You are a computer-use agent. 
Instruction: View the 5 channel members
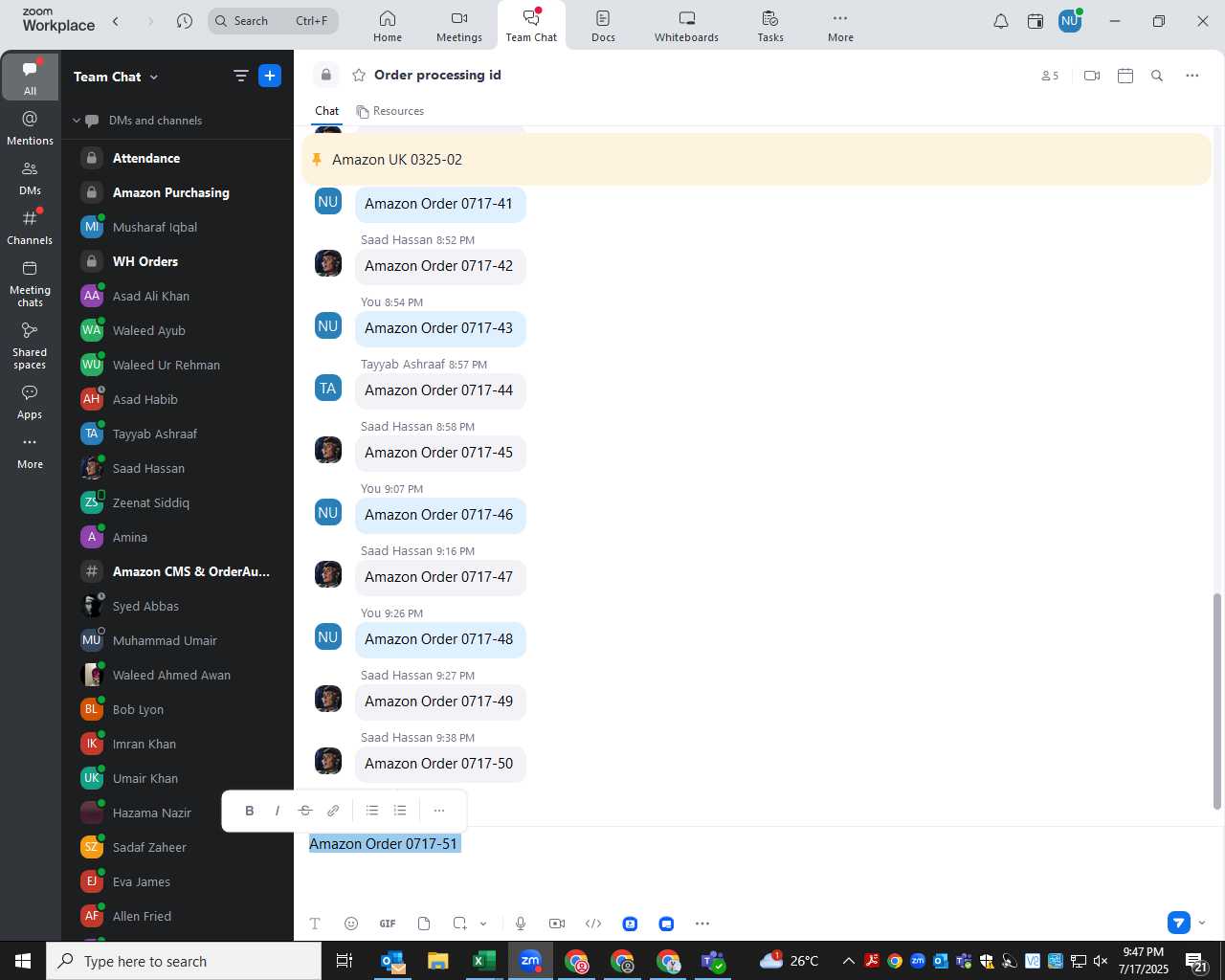1050,76
